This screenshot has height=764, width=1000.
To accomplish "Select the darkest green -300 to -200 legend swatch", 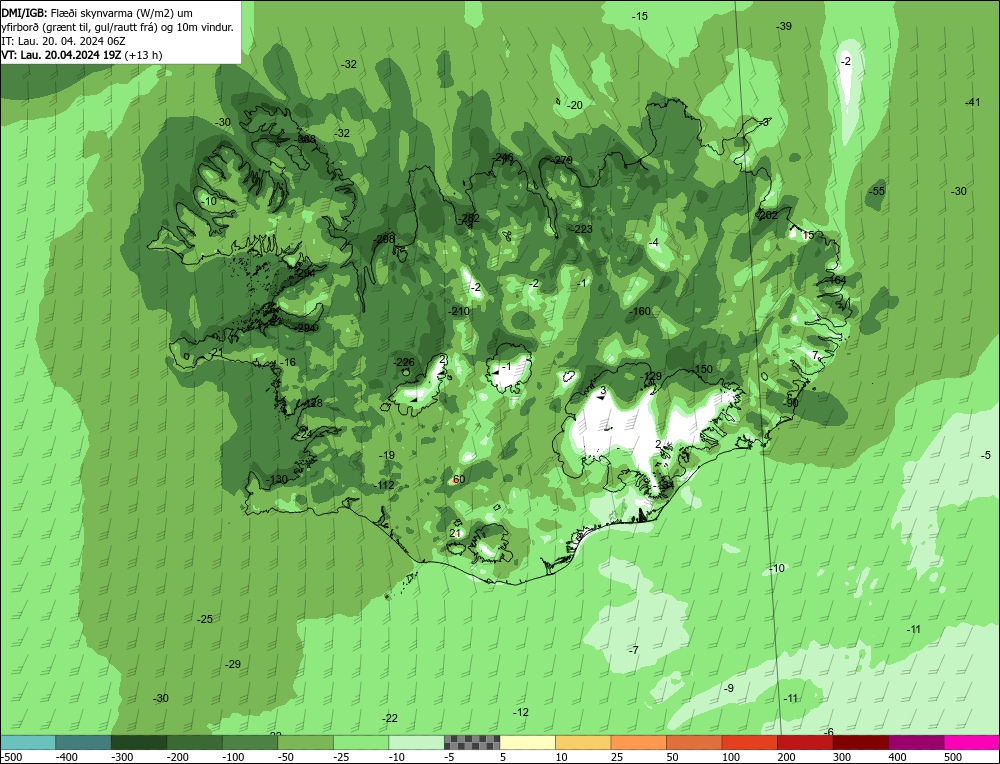I will (138, 742).
